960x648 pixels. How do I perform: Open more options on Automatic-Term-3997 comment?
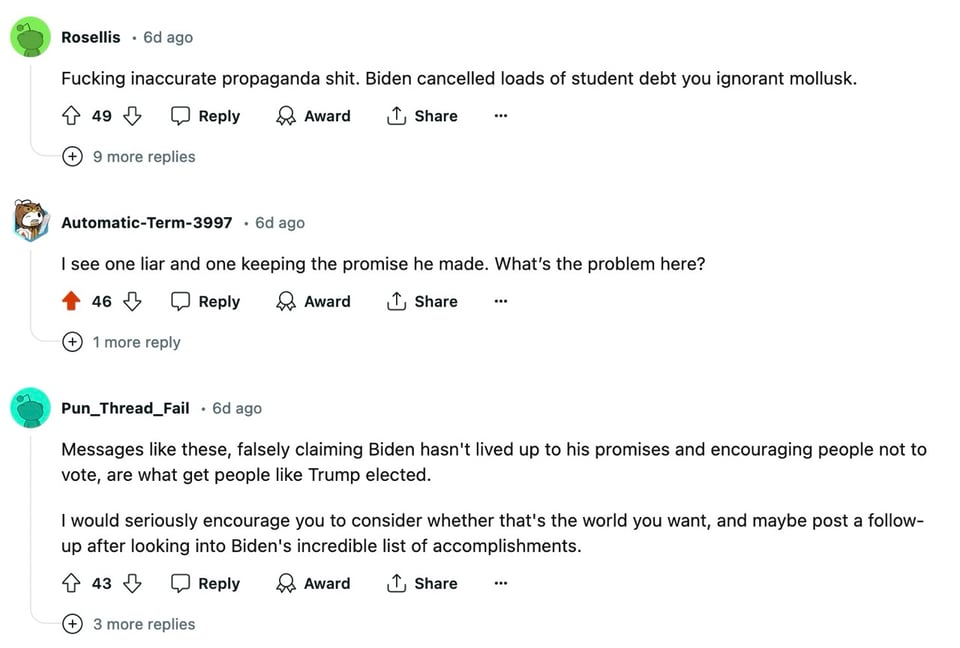[501, 302]
